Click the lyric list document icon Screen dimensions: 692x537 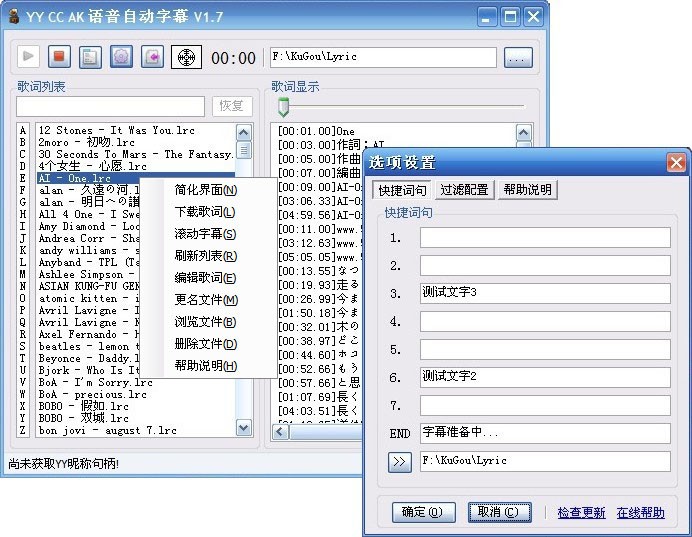(90, 56)
